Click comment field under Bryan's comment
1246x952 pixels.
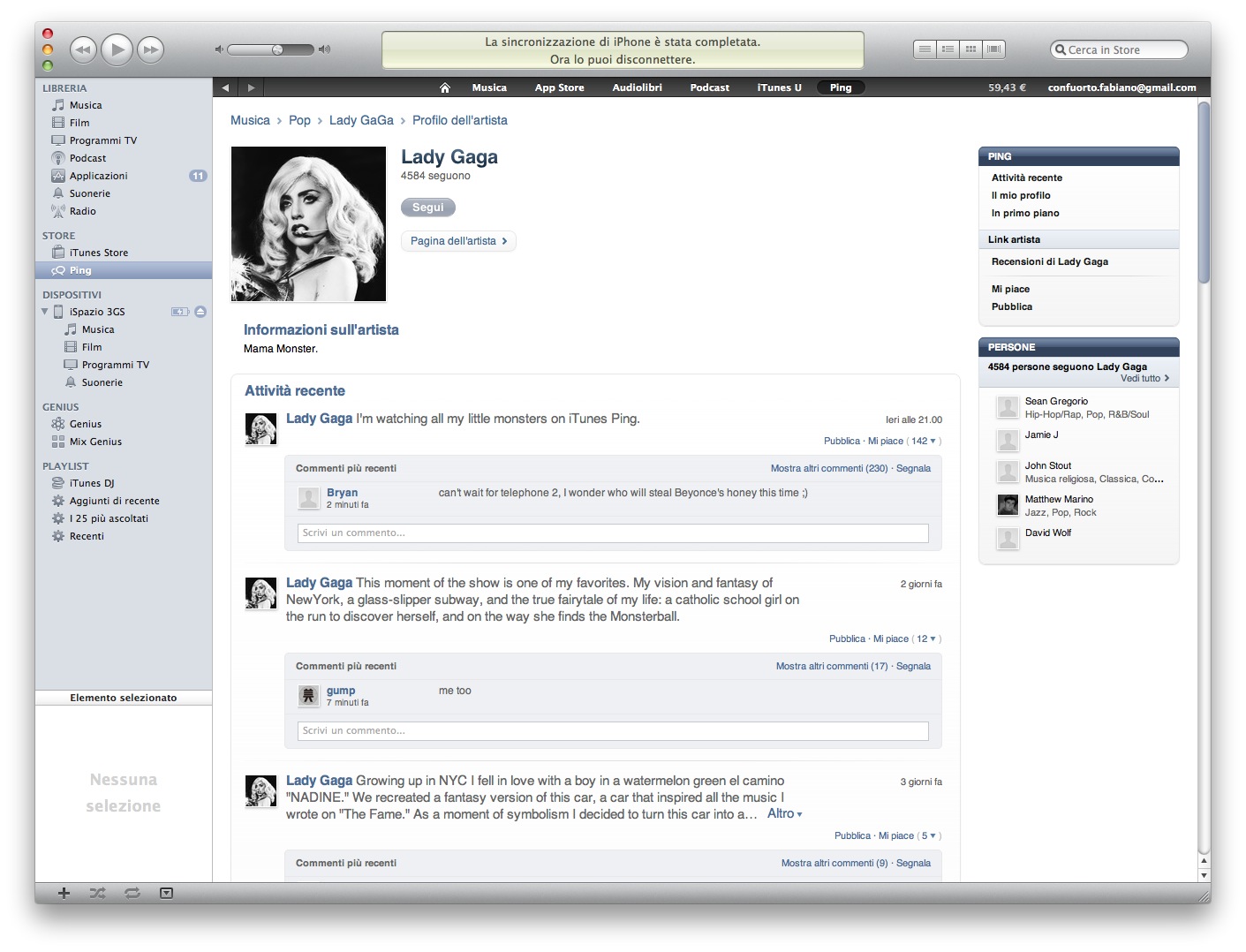pos(613,533)
